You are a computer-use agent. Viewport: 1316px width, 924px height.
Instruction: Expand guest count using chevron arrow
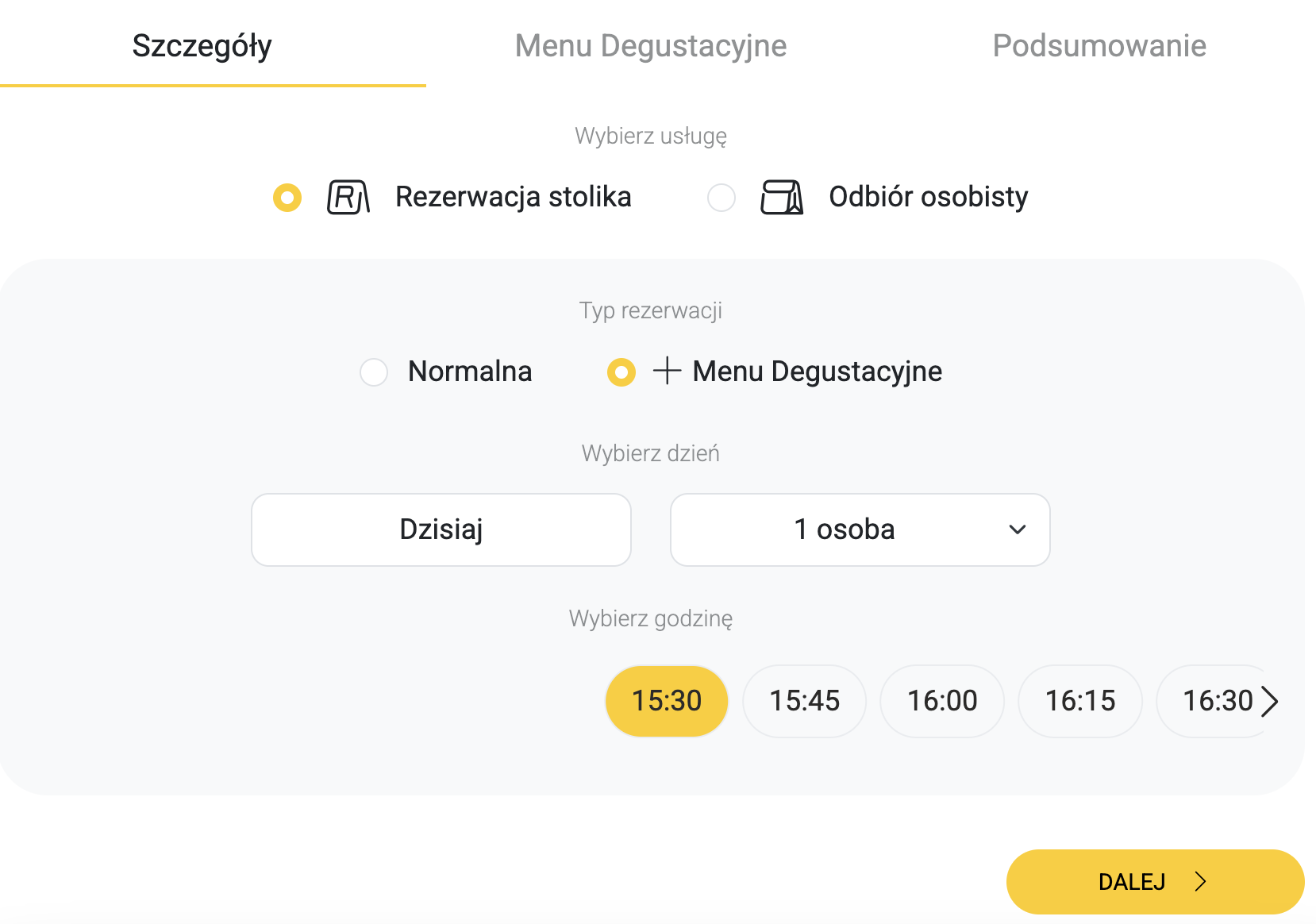pyautogui.click(x=1018, y=529)
